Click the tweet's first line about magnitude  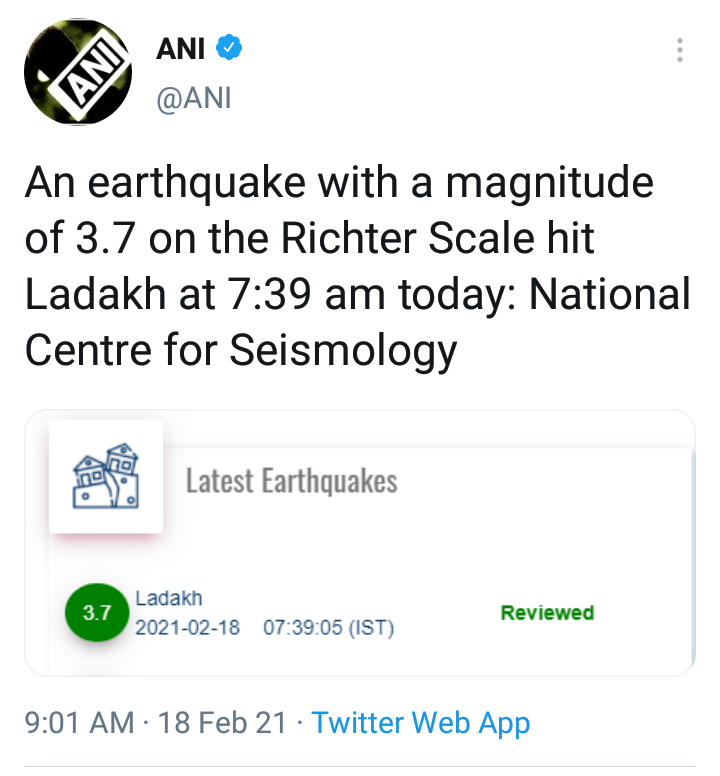click(338, 184)
